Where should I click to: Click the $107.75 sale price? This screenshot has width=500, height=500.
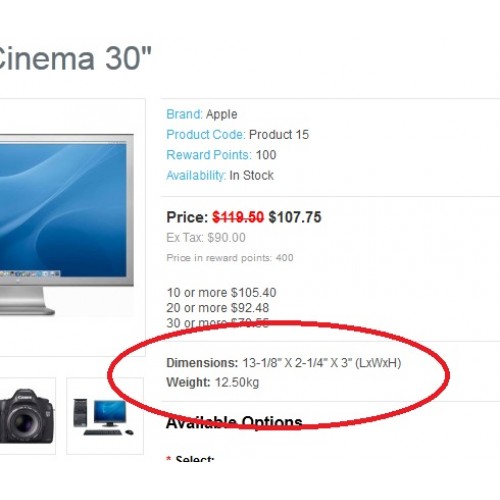[295, 217]
